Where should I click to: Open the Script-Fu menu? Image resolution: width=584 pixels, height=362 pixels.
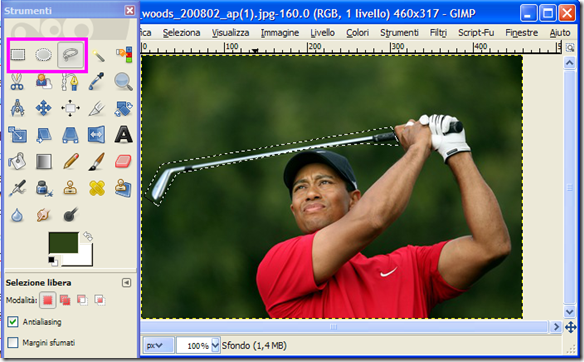476,33
